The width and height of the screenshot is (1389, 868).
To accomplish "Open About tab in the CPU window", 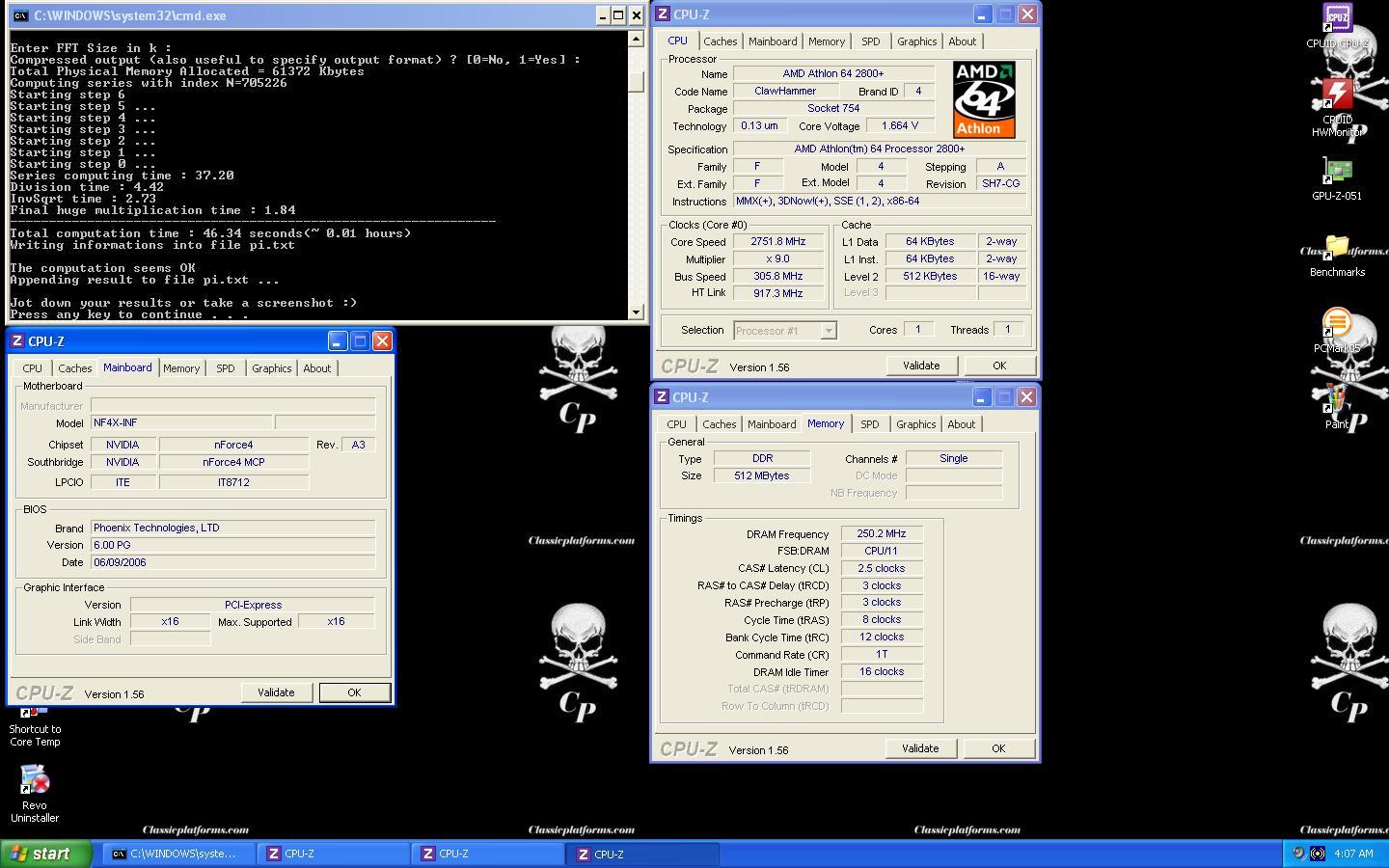I will [962, 41].
